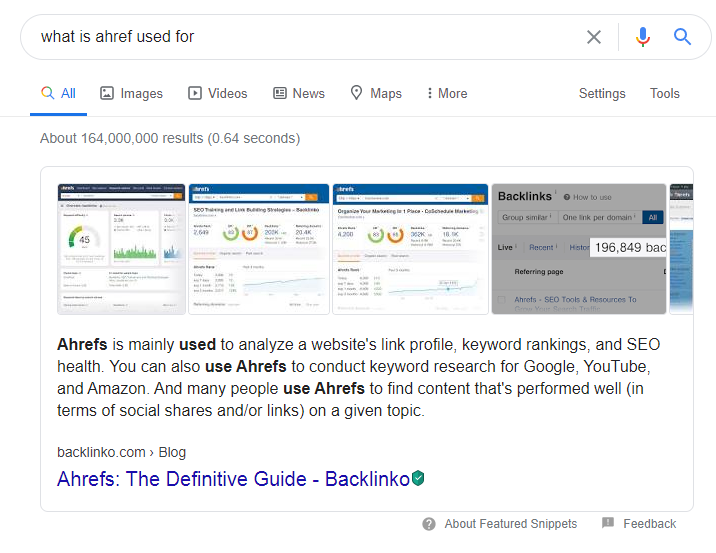The width and height of the screenshot is (716, 553).
Task: Open the Organize Your Marketing thumbnail
Action: [x=410, y=249]
